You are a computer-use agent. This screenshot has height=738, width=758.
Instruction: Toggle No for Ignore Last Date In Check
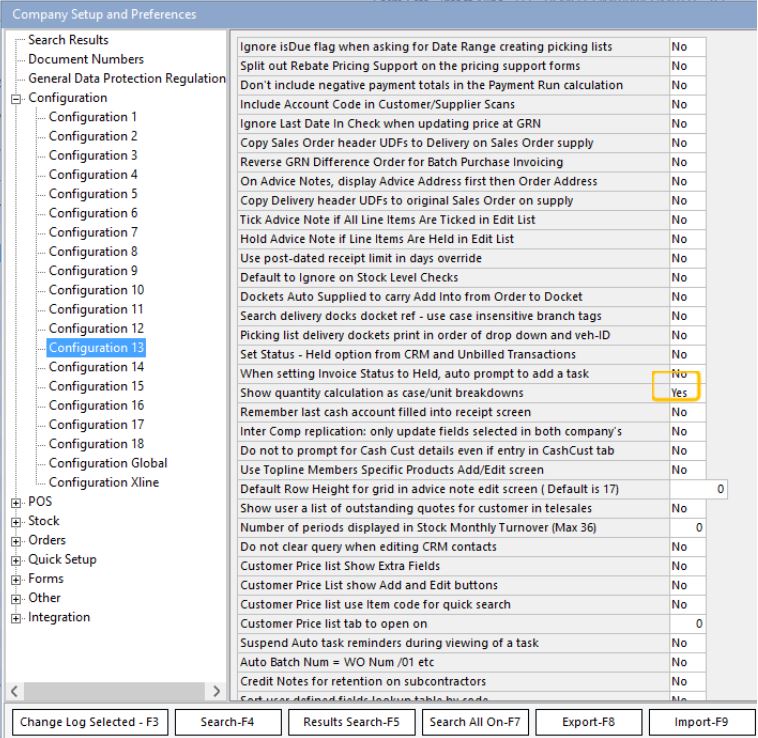click(687, 124)
